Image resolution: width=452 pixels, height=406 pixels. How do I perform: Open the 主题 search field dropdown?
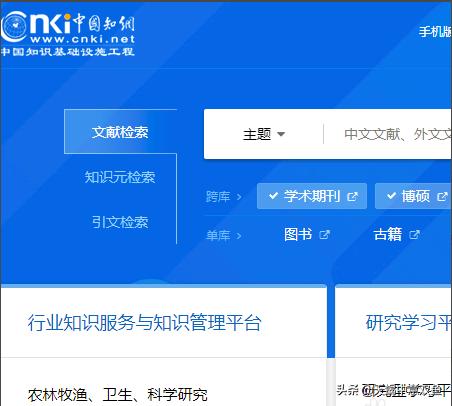click(x=264, y=134)
